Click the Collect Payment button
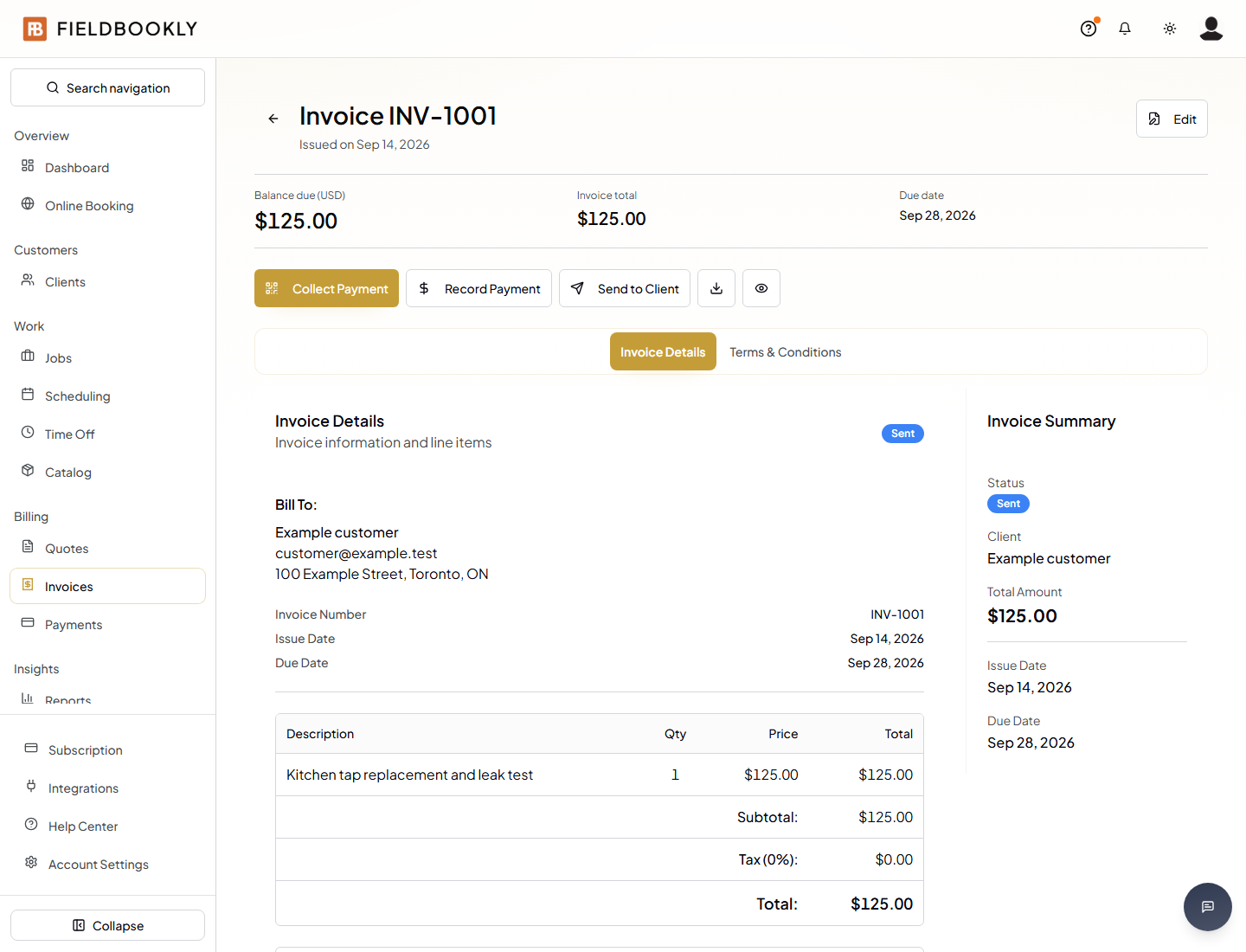The width and height of the screenshot is (1246, 952). [x=326, y=288]
